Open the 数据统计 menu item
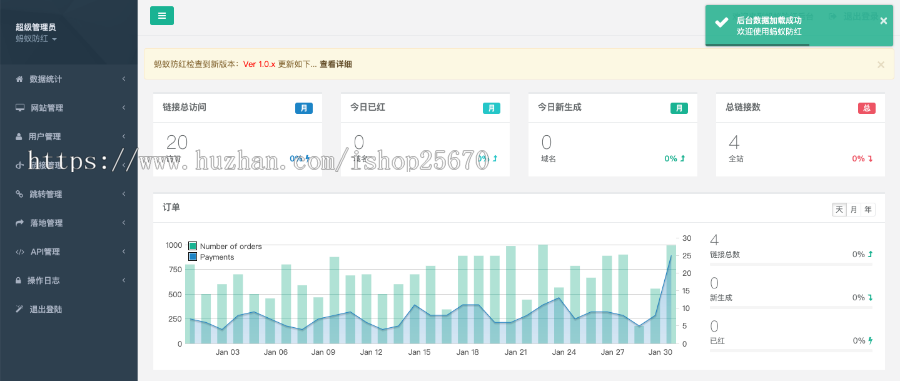 (69, 79)
